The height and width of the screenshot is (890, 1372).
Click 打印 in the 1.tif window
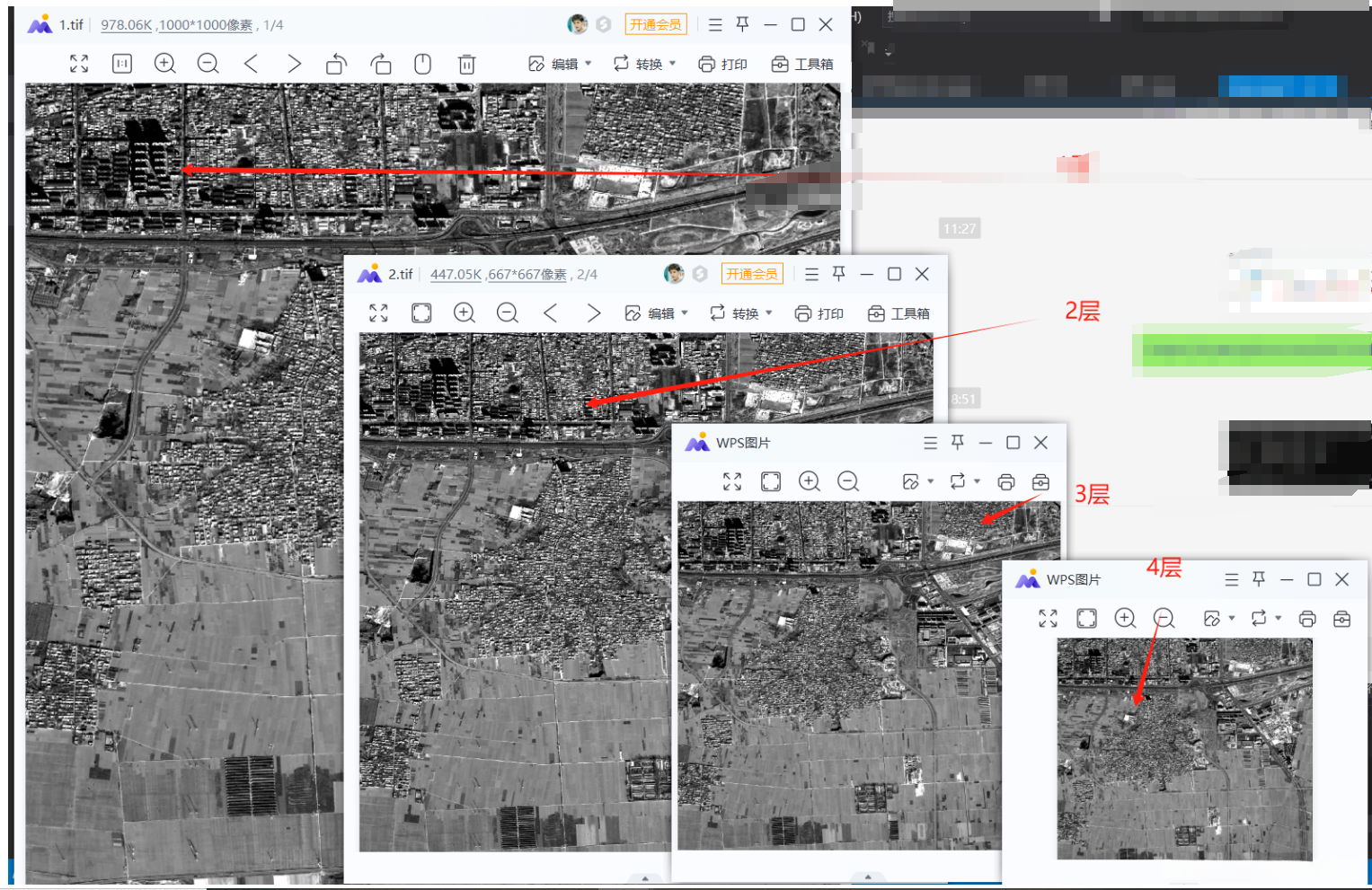pyautogui.click(x=722, y=64)
